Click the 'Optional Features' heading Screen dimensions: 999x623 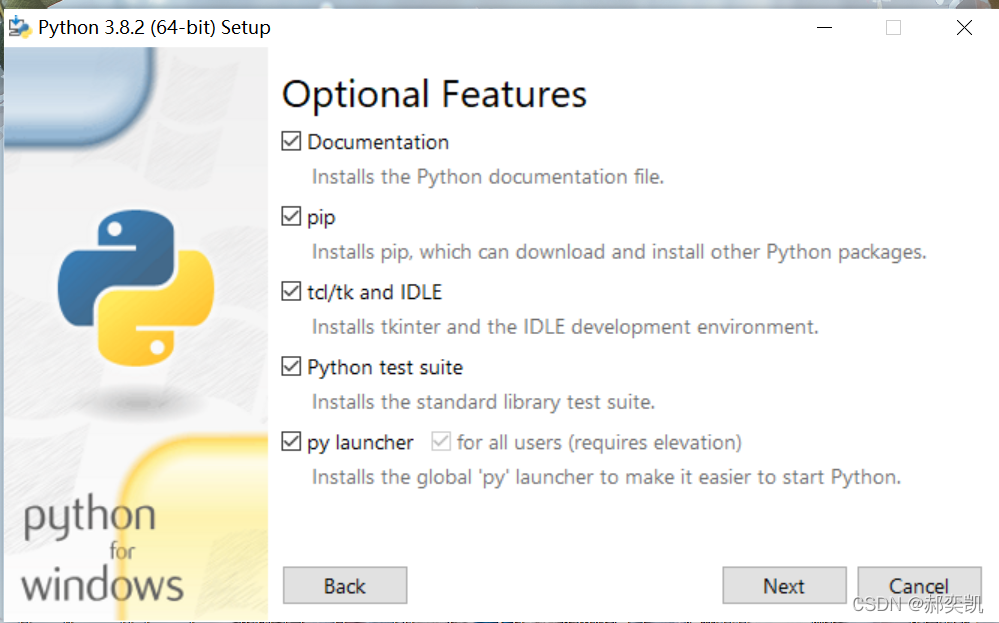point(434,94)
